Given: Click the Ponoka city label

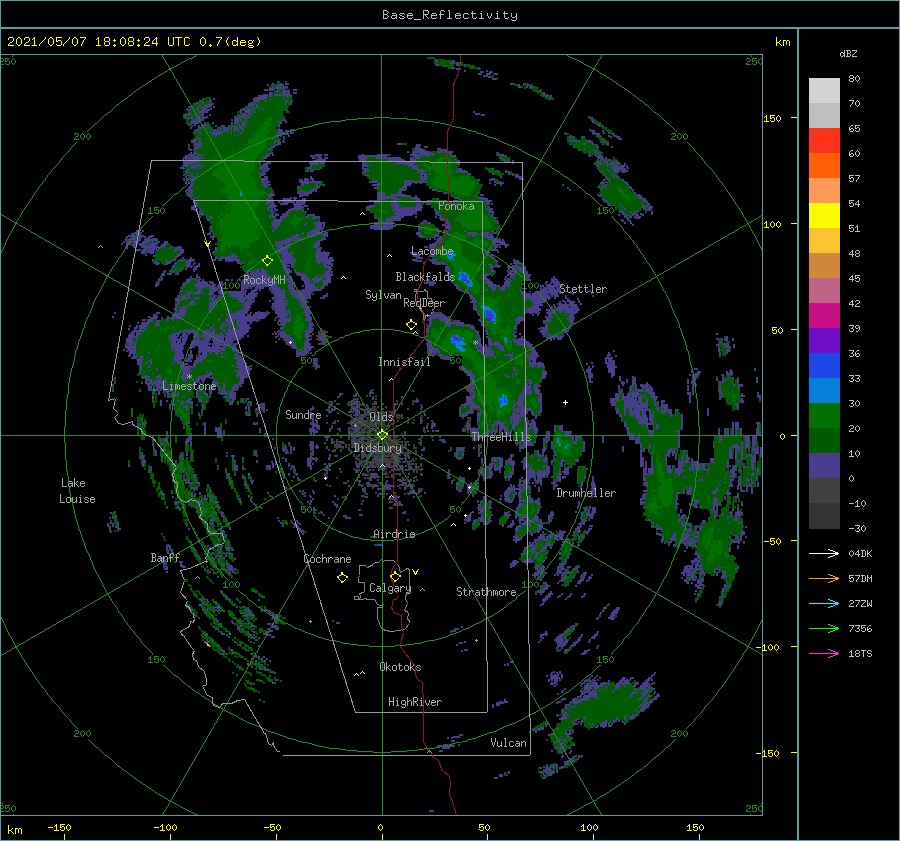Looking at the screenshot, I should click(456, 206).
